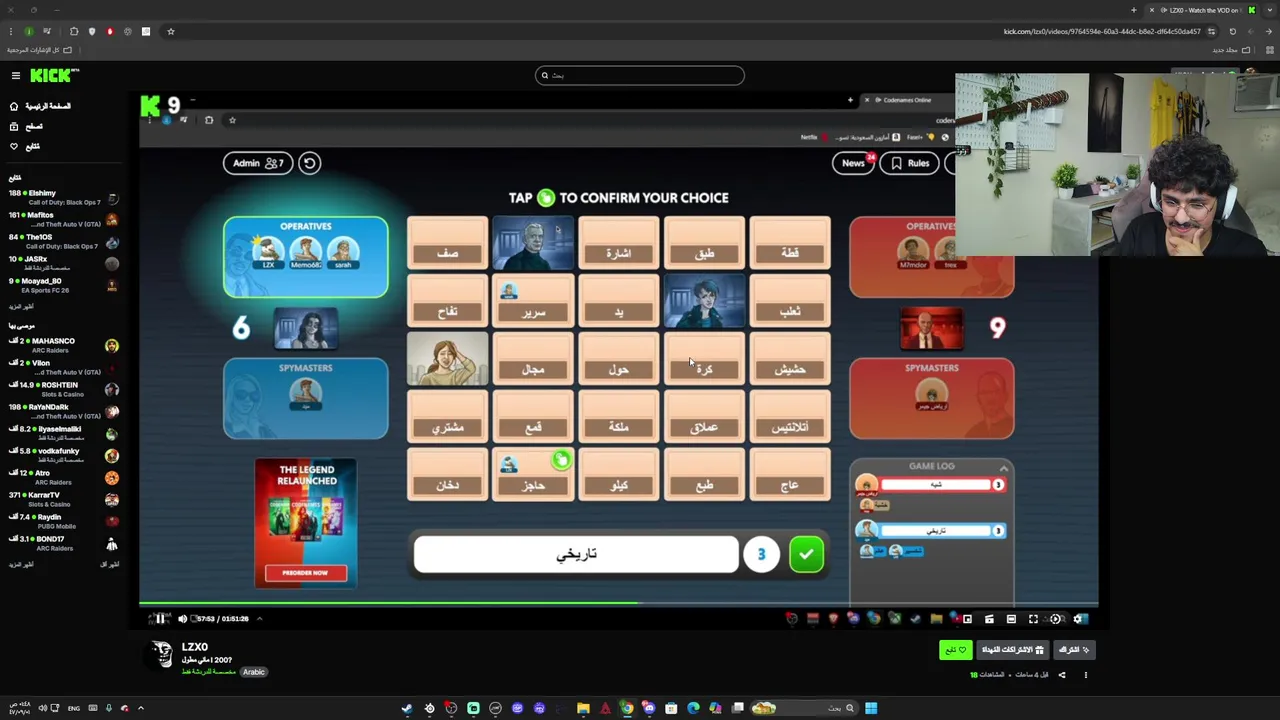Open followed channel Moayad_80
This screenshot has height=720, width=1280.
[62, 285]
